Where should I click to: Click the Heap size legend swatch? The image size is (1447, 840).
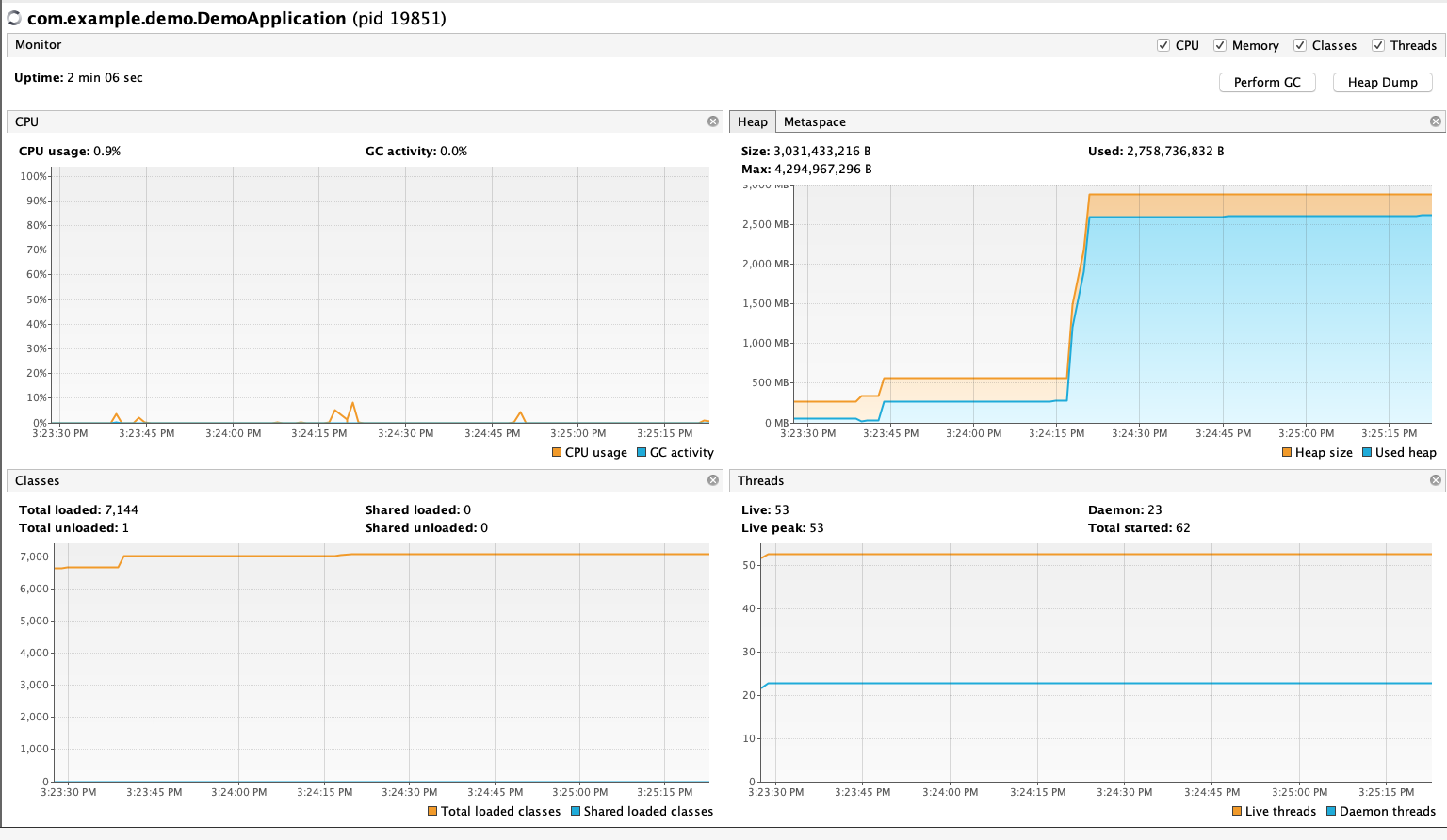[x=1287, y=453]
